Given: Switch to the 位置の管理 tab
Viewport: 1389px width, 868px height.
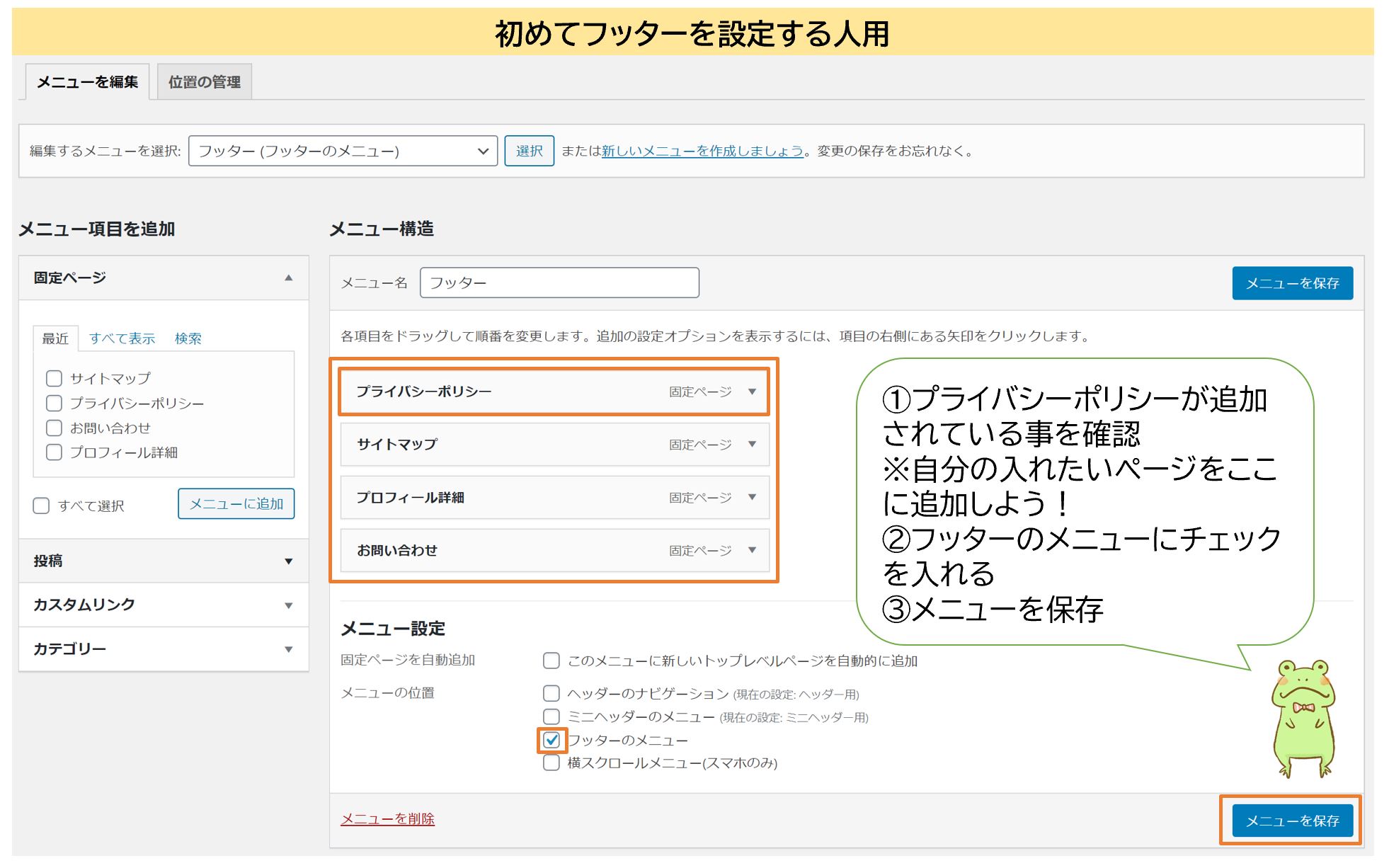Looking at the screenshot, I should click(204, 81).
